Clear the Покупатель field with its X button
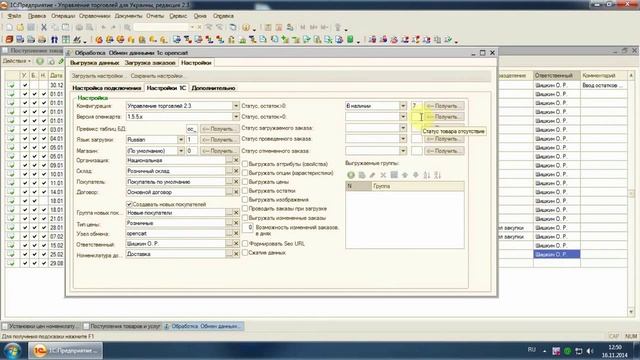This screenshot has width=640, height=360. point(236,182)
